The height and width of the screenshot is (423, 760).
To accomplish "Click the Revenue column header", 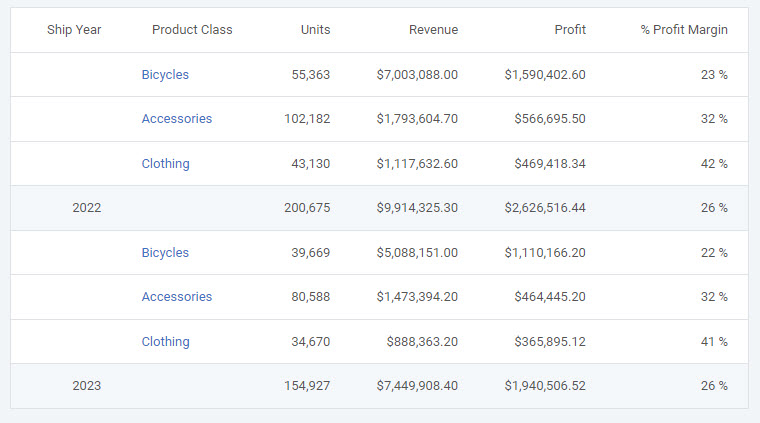I will point(433,30).
